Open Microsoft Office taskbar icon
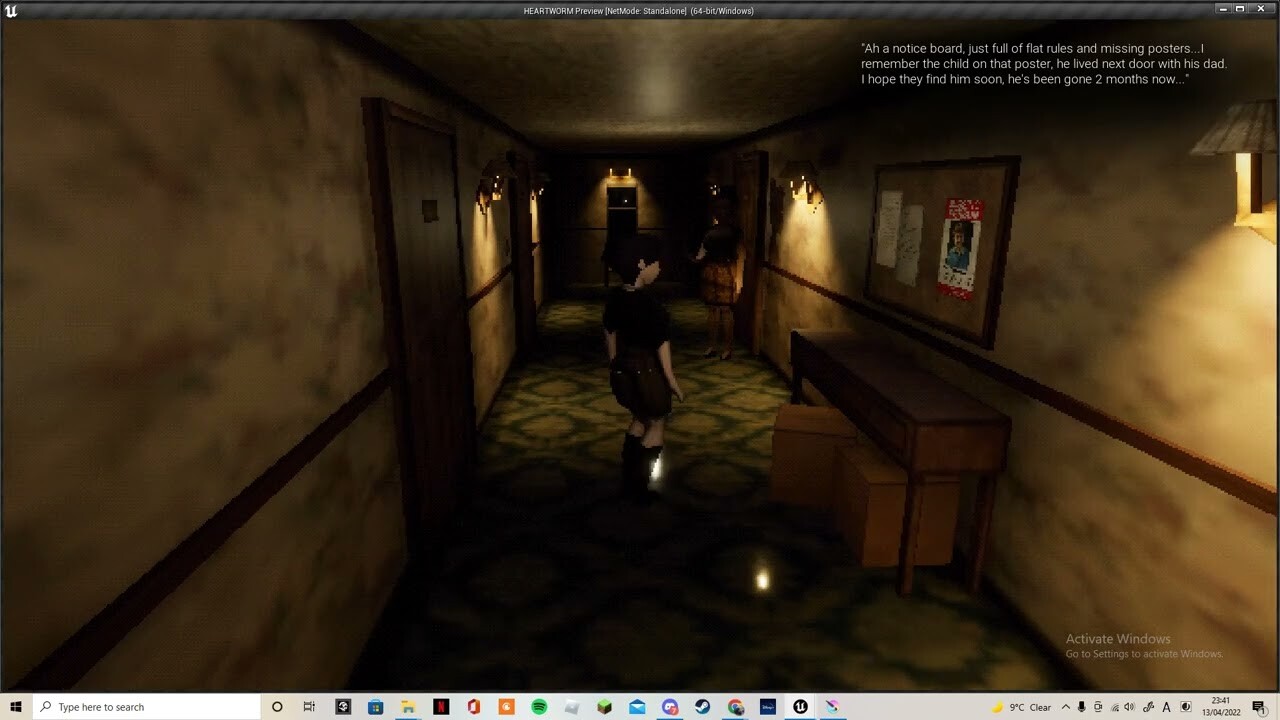The width and height of the screenshot is (1280, 720). (x=473, y=707)
